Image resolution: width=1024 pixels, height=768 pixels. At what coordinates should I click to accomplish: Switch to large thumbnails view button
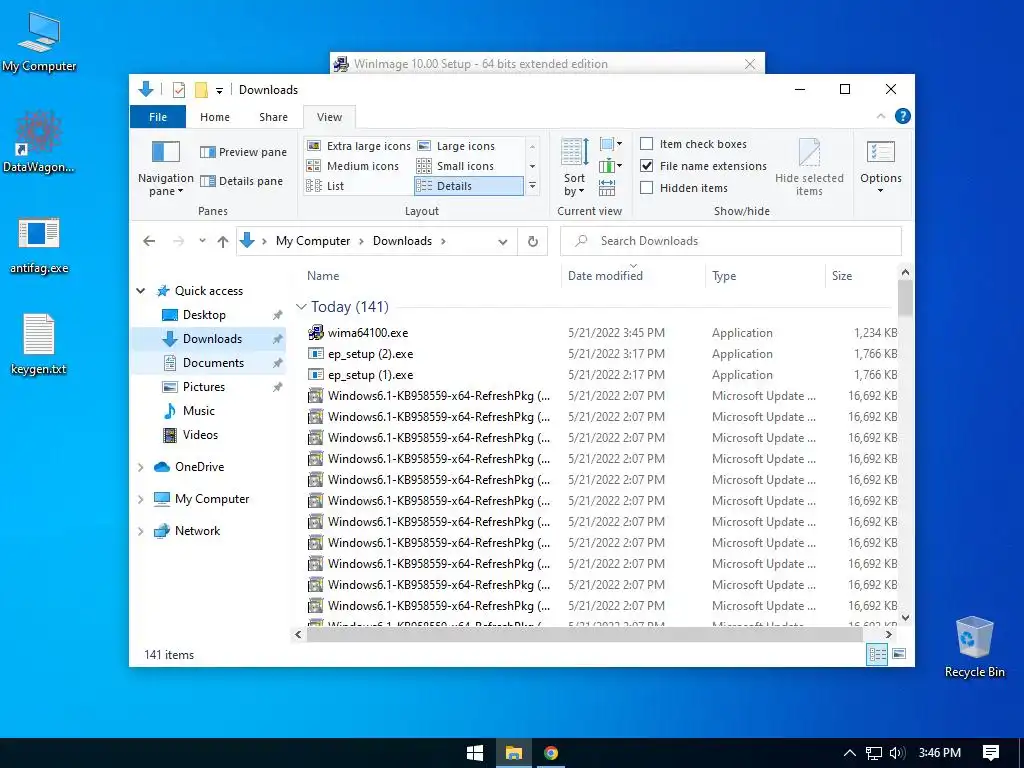coord(899,654)
